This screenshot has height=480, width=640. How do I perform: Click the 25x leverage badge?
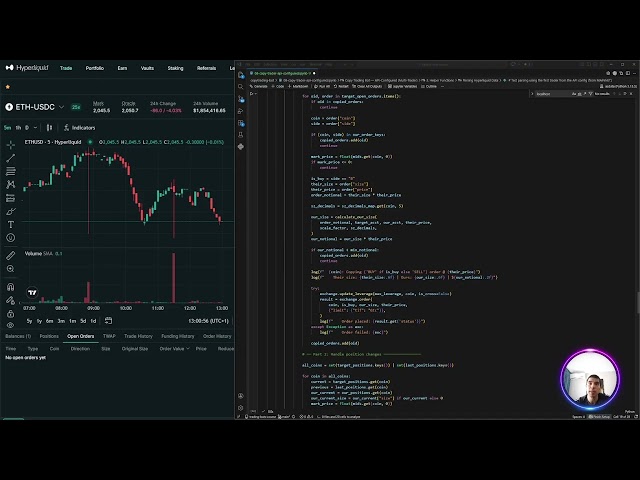tap(76, 107)
